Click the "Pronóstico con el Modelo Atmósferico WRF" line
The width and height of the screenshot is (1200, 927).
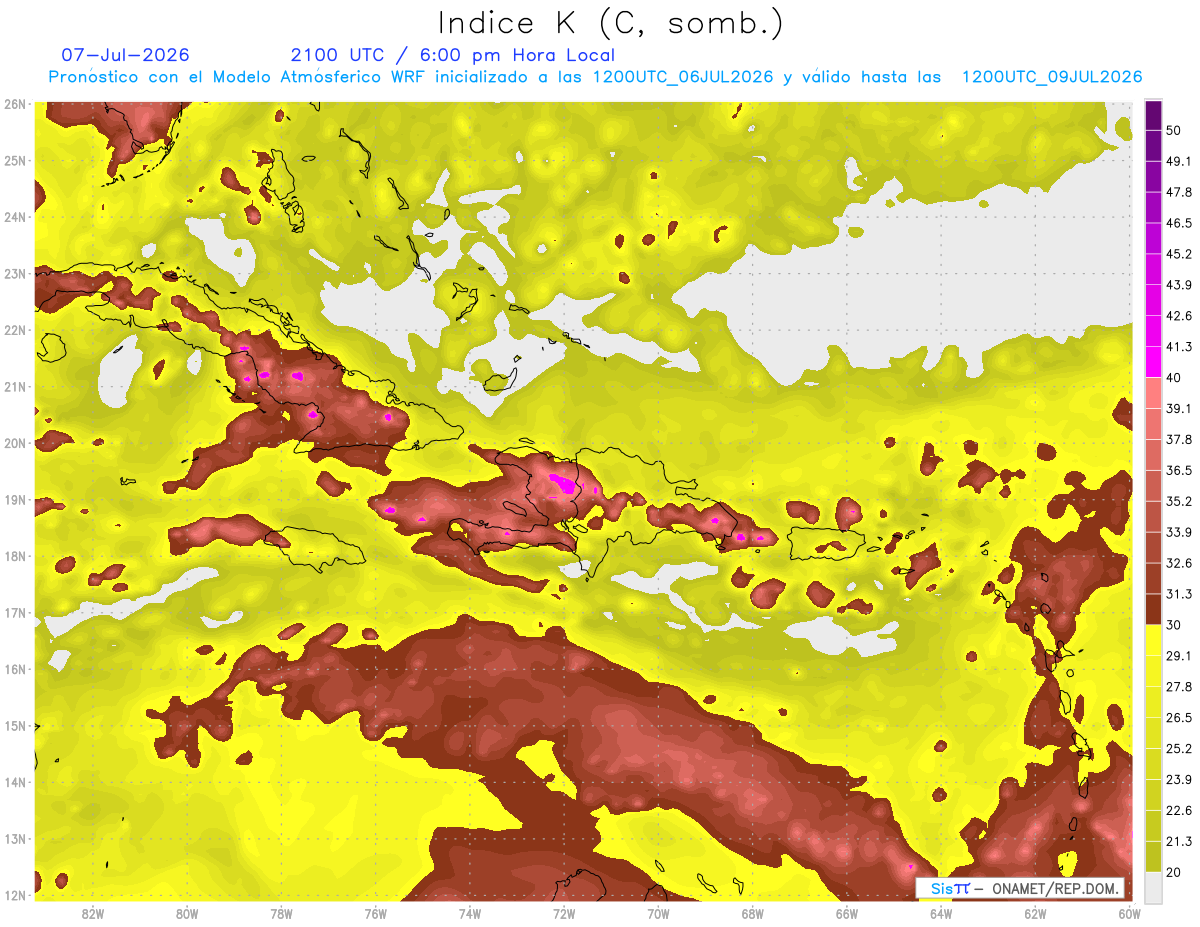pos(595,77)
